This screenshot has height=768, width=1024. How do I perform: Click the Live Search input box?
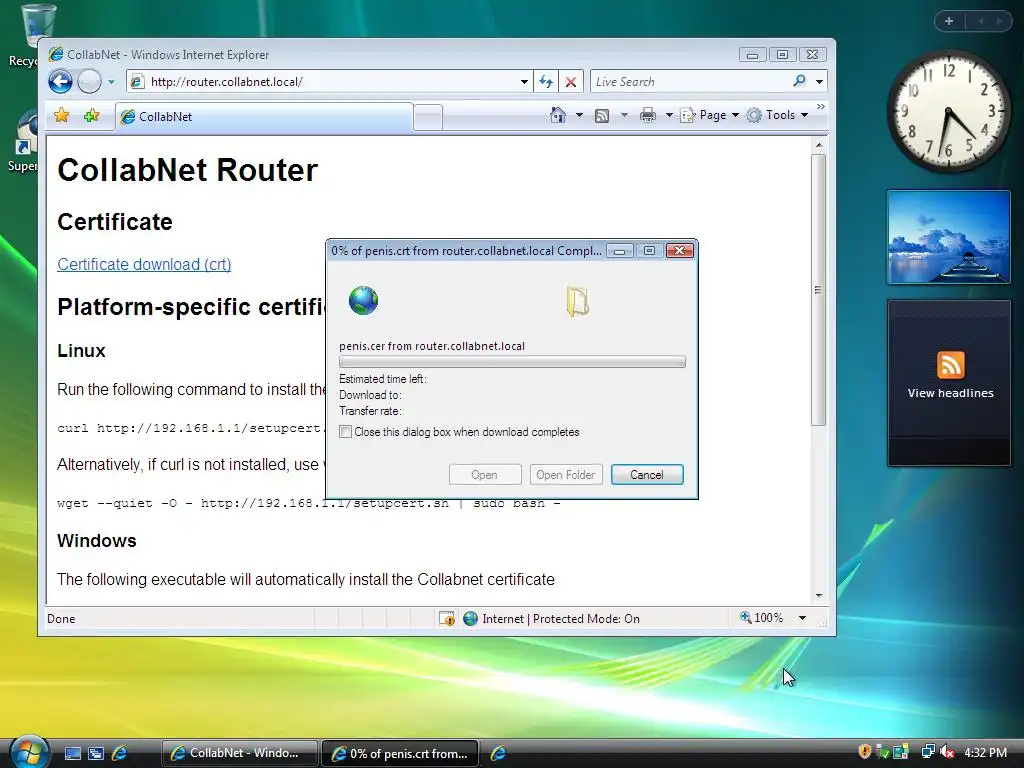689,82
